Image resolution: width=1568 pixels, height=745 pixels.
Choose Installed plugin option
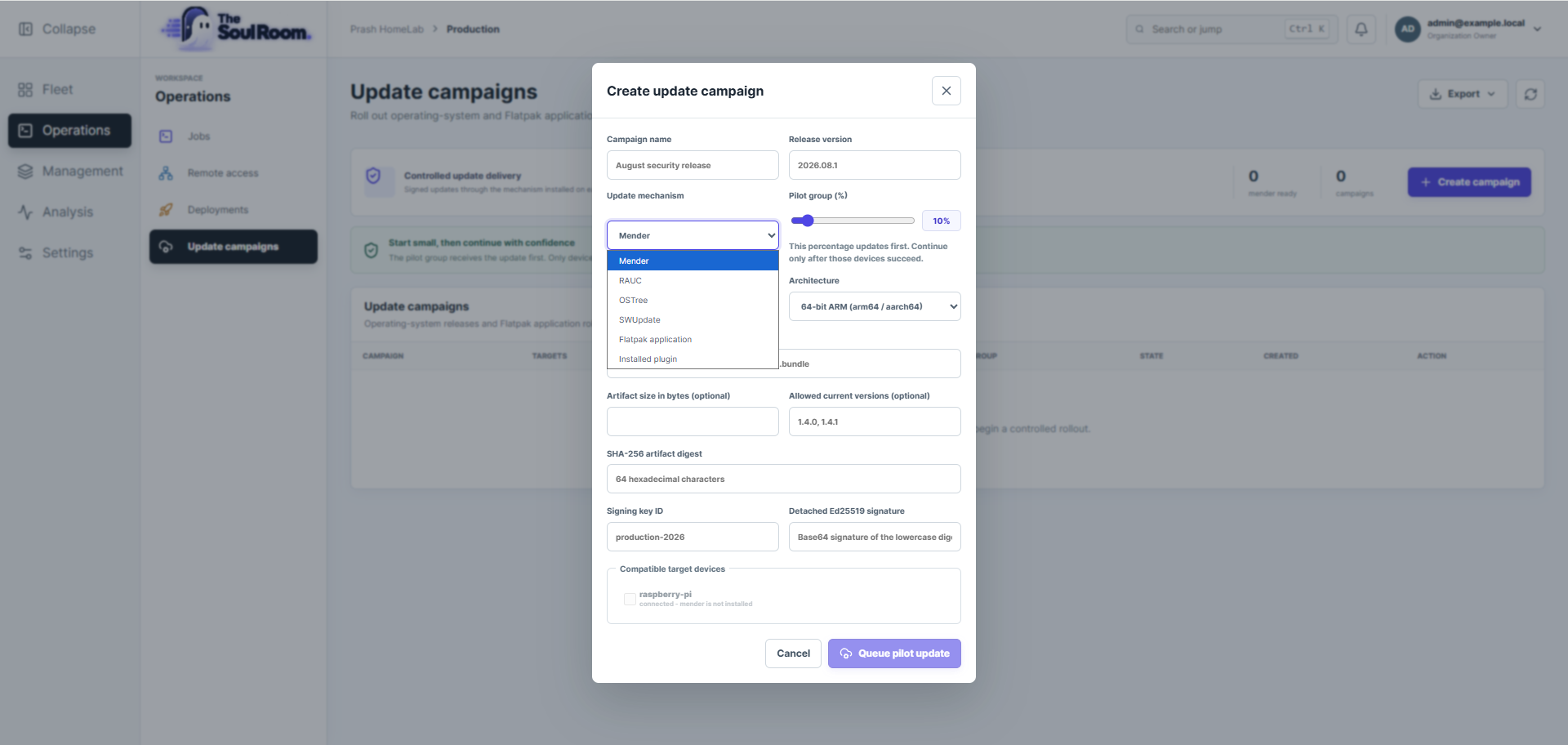(693, 359)
